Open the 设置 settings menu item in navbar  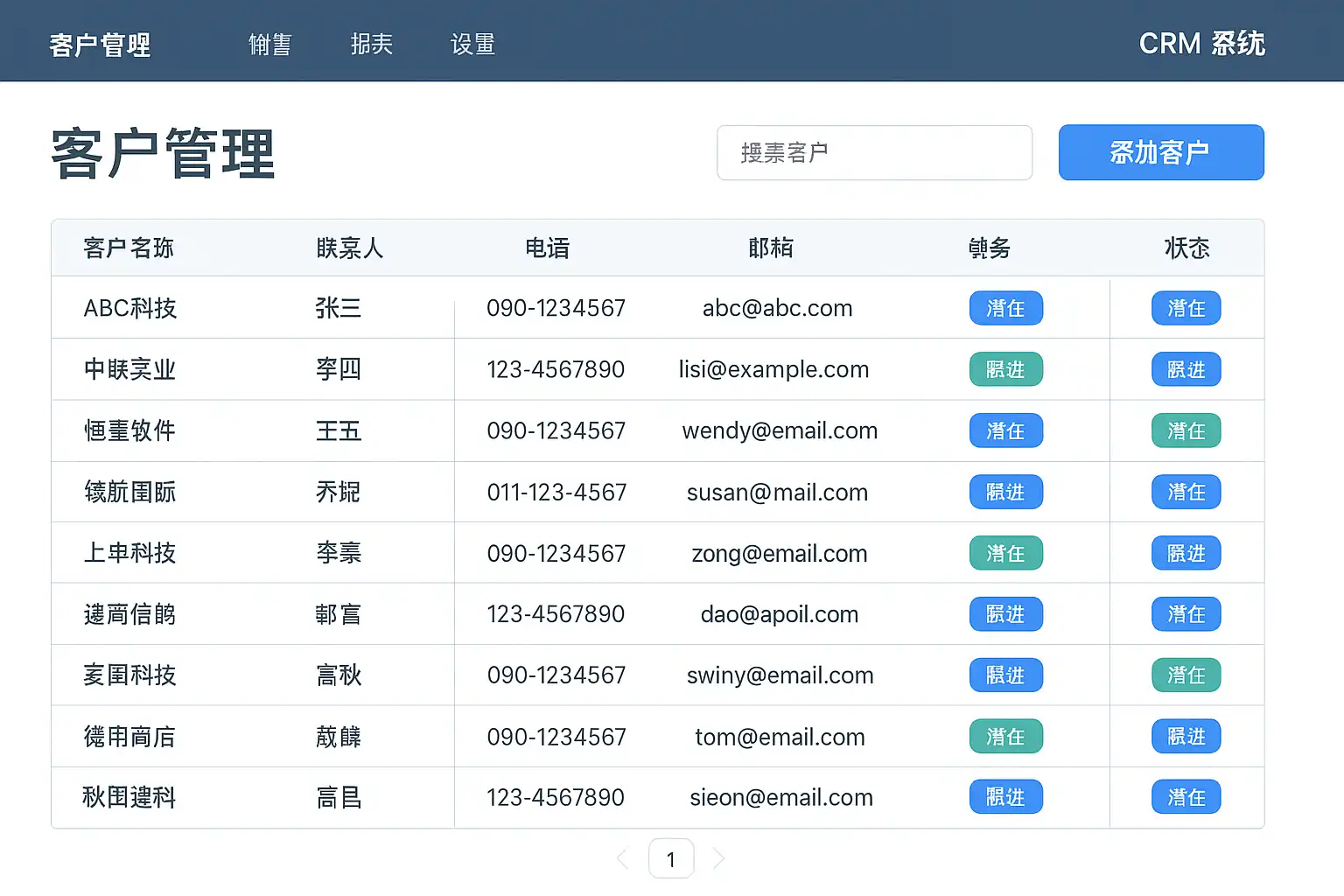tap(472, 45)
